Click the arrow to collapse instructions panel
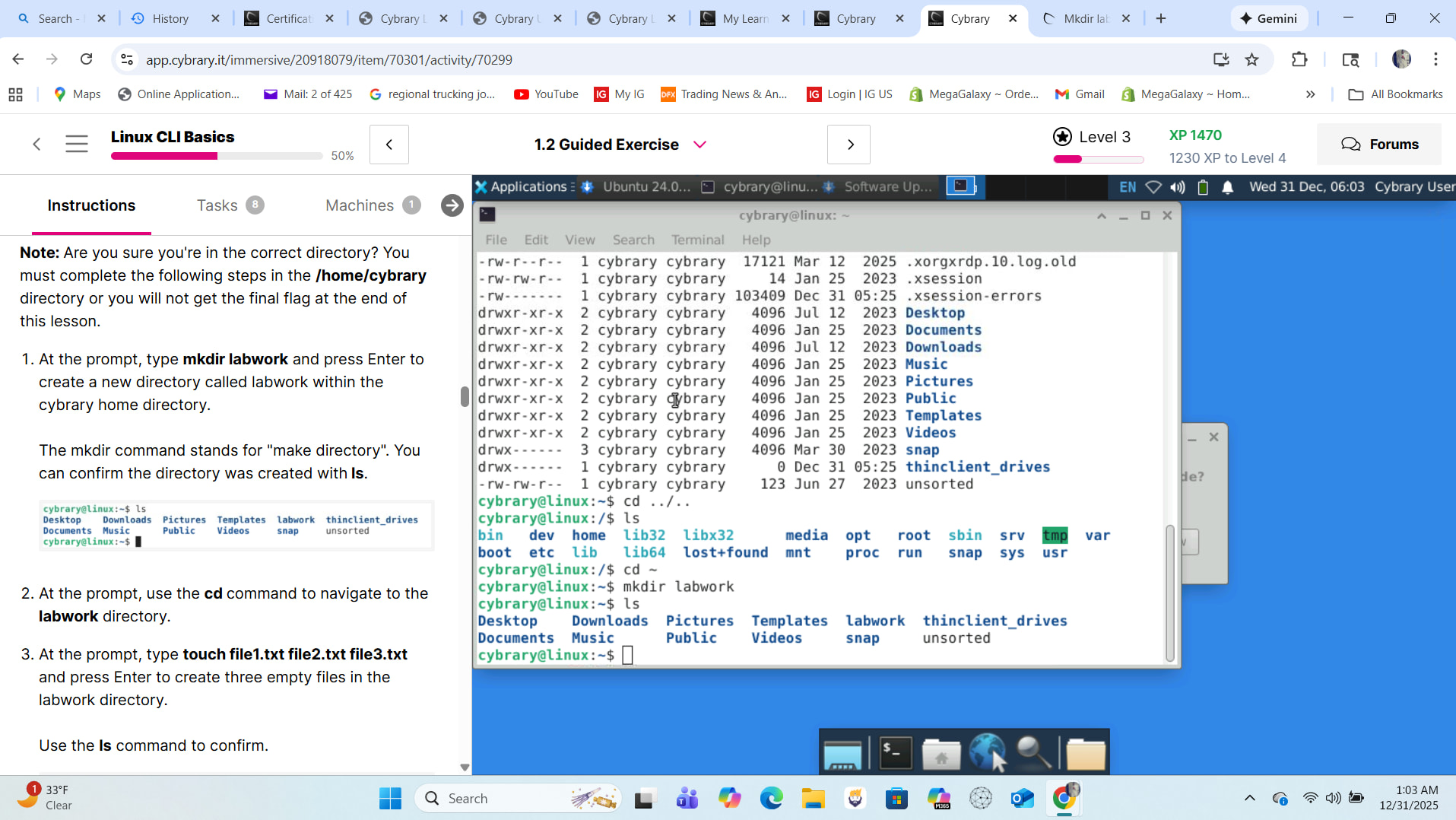1456x820 pixels. (x=452, y=205)
